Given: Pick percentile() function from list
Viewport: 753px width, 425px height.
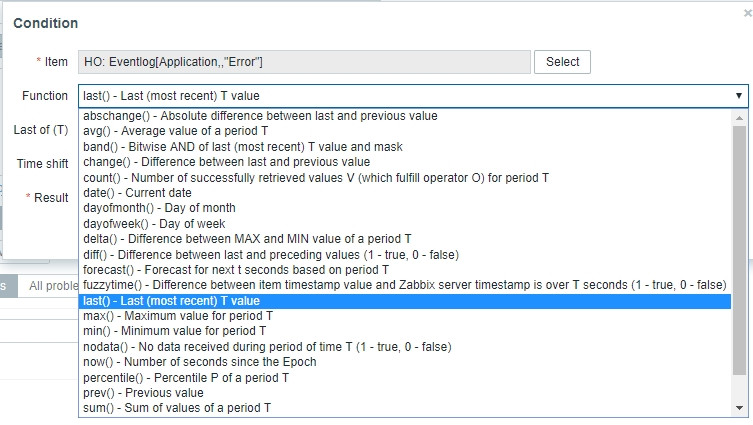Looking at the screenshot, I should [404, 377].
